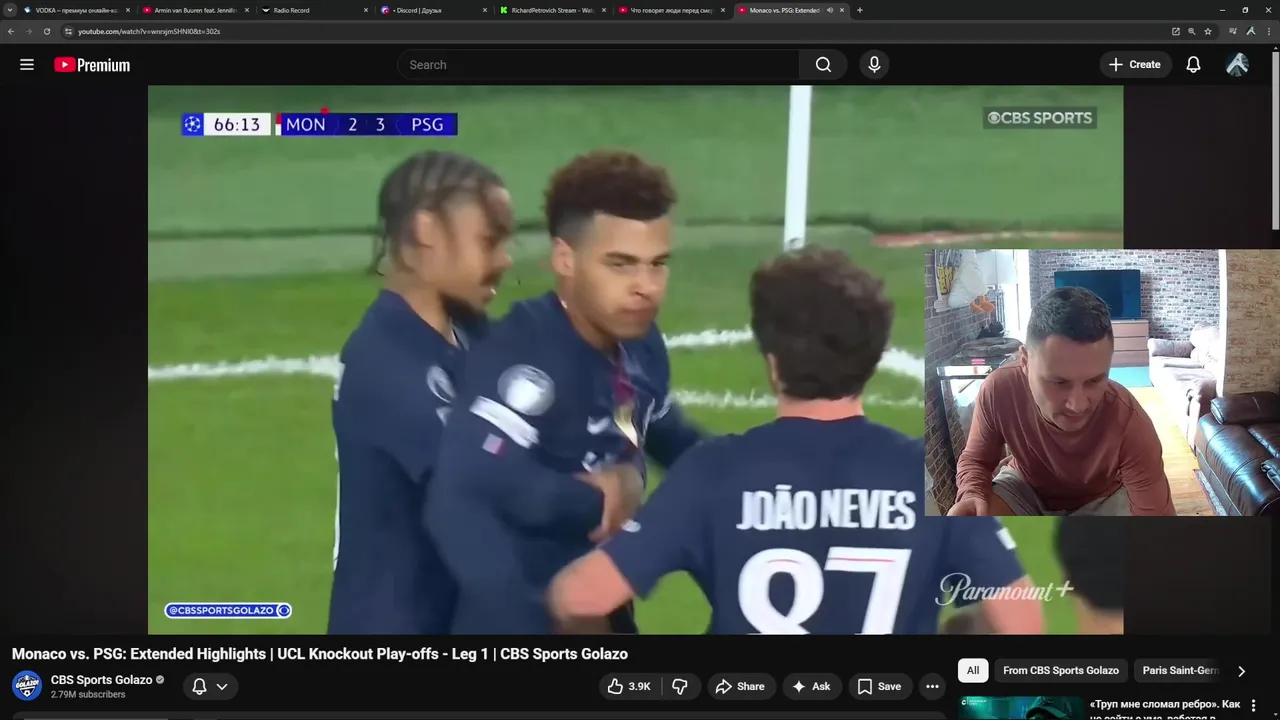Viewport: 1280px width, 720px height.
Task: Click the Ask button
Action: (x=811, y=686)
